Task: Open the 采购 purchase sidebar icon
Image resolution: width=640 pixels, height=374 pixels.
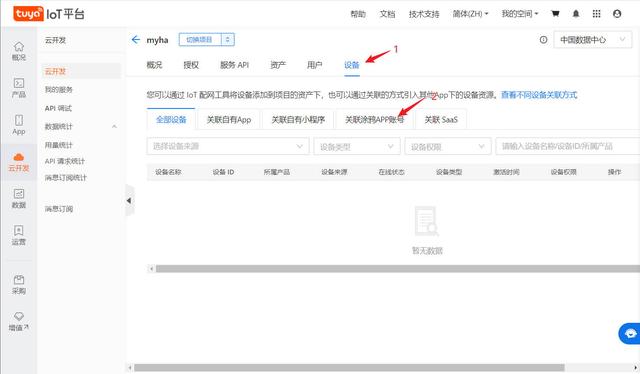Action: tap(19, 285)
